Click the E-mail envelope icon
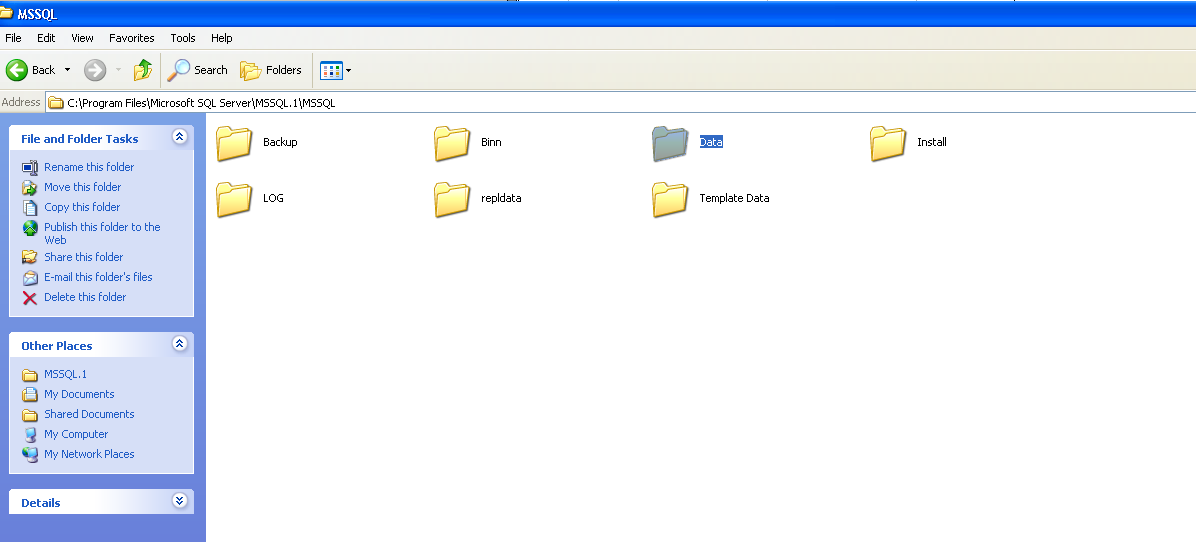 coord(30,277)
